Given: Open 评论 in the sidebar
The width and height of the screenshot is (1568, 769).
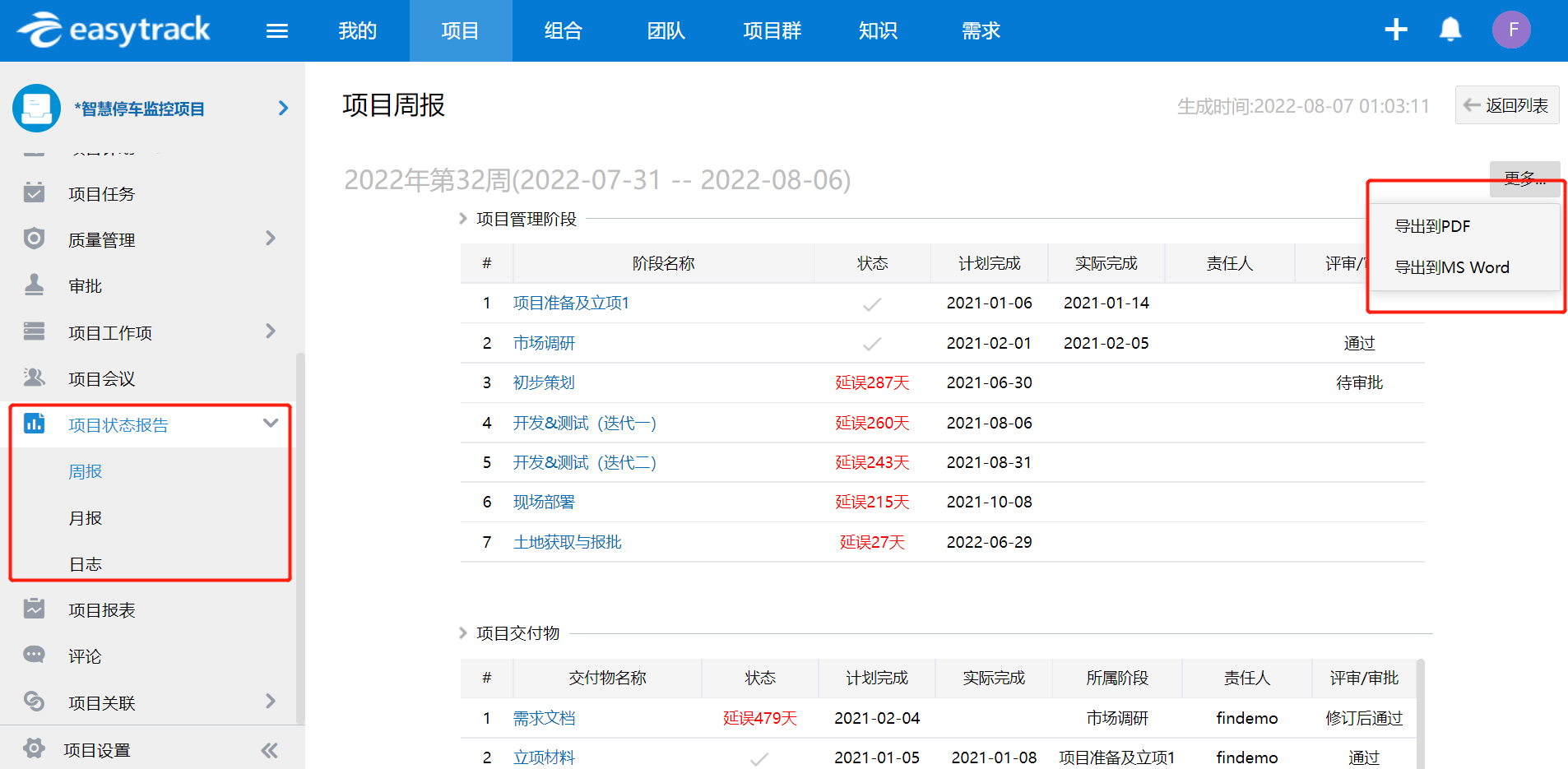Looking at the screenshot, I should [85, 656].
